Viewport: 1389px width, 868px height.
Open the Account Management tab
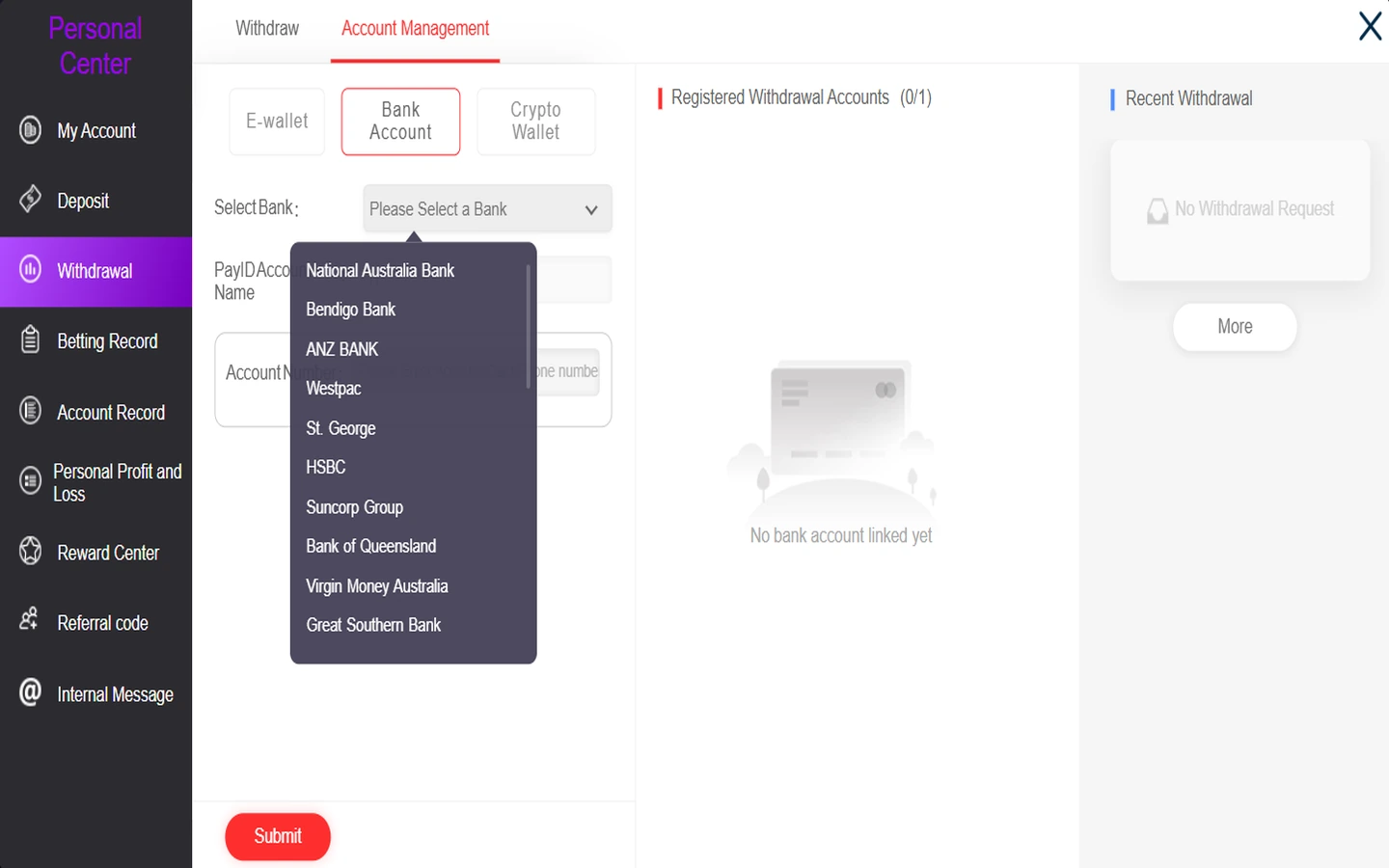point(415,28)
